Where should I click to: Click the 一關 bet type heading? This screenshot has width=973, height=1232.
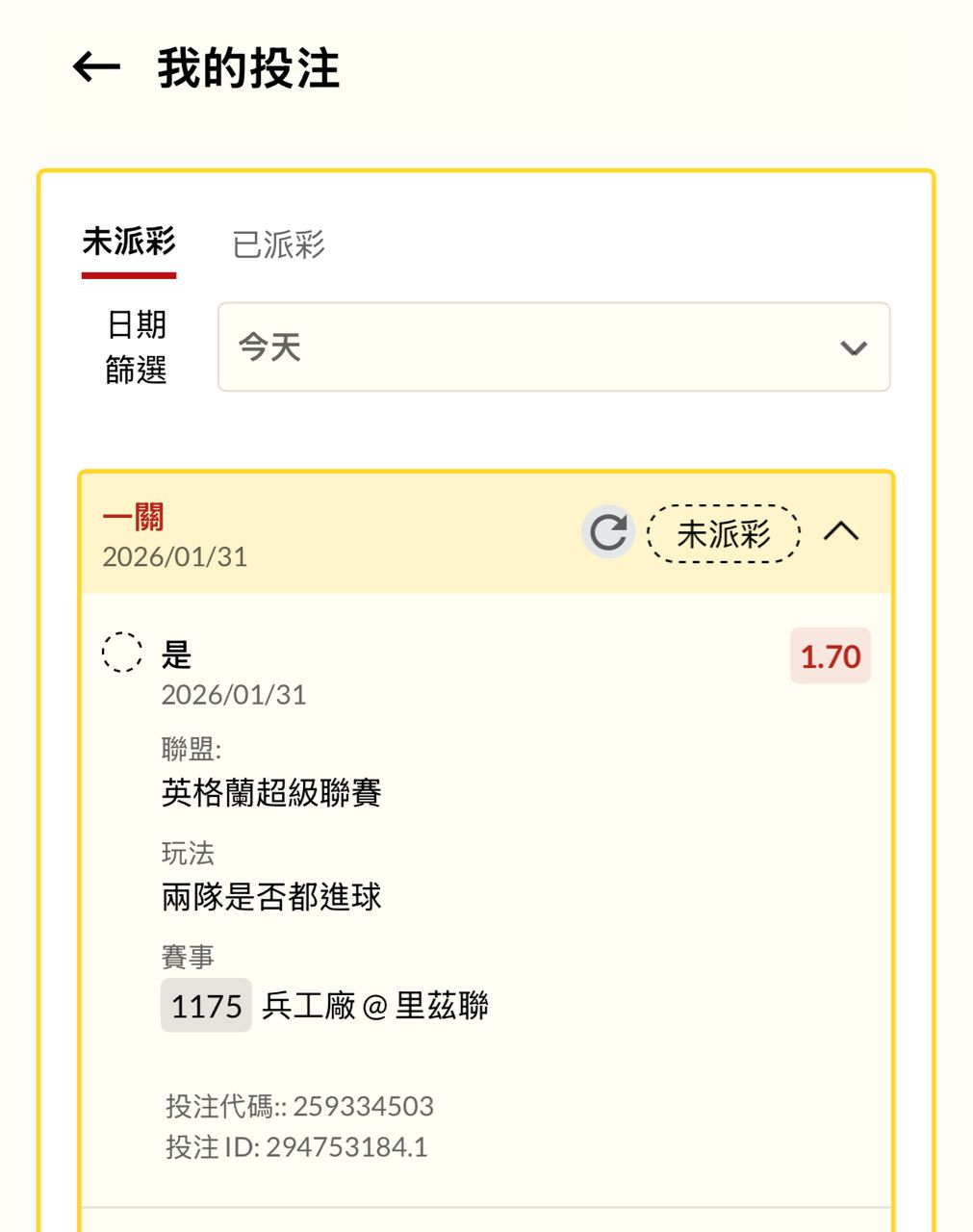pos(134,518)
